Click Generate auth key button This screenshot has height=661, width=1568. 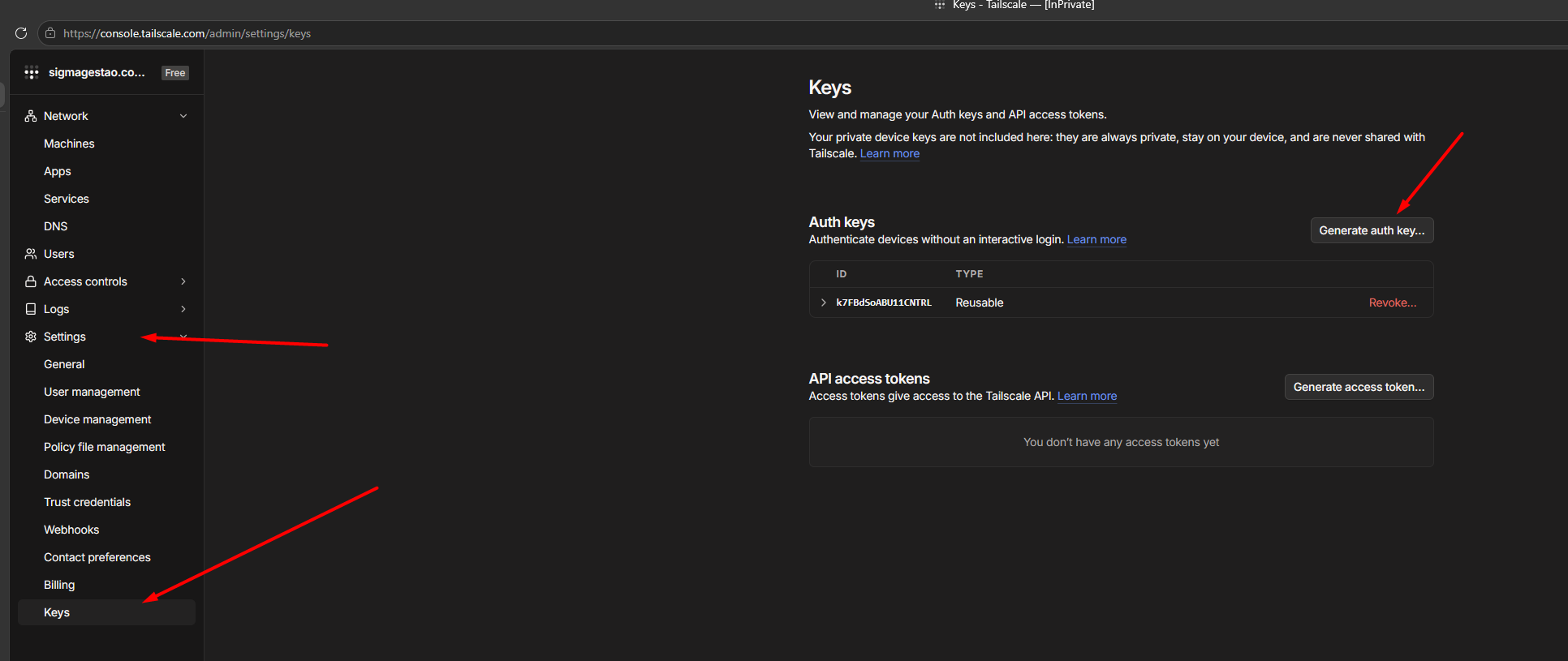1372,230
